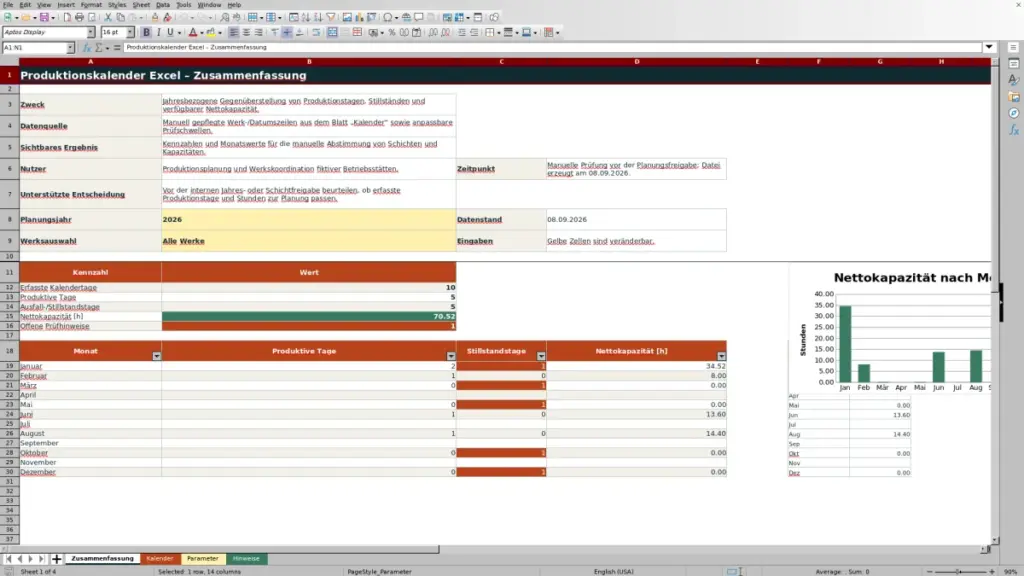Toggle Underline formatting
The width and height of the screenshot is (1024, 576).
point(170,33)
